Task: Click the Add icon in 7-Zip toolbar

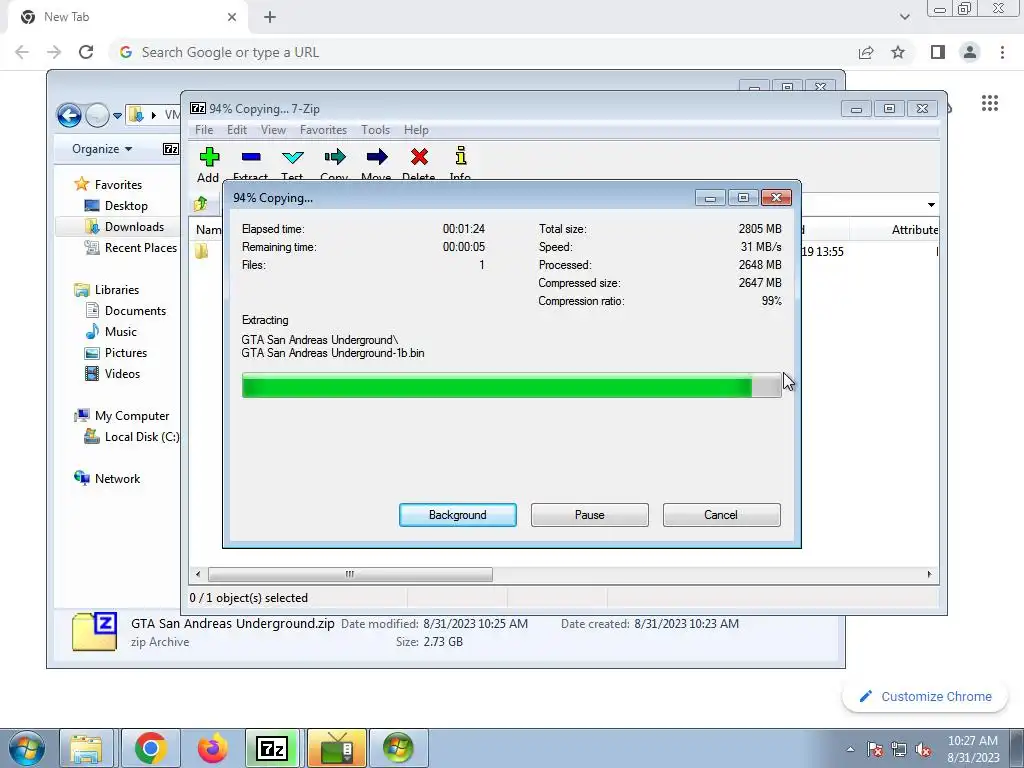Action: pos(209,157)
